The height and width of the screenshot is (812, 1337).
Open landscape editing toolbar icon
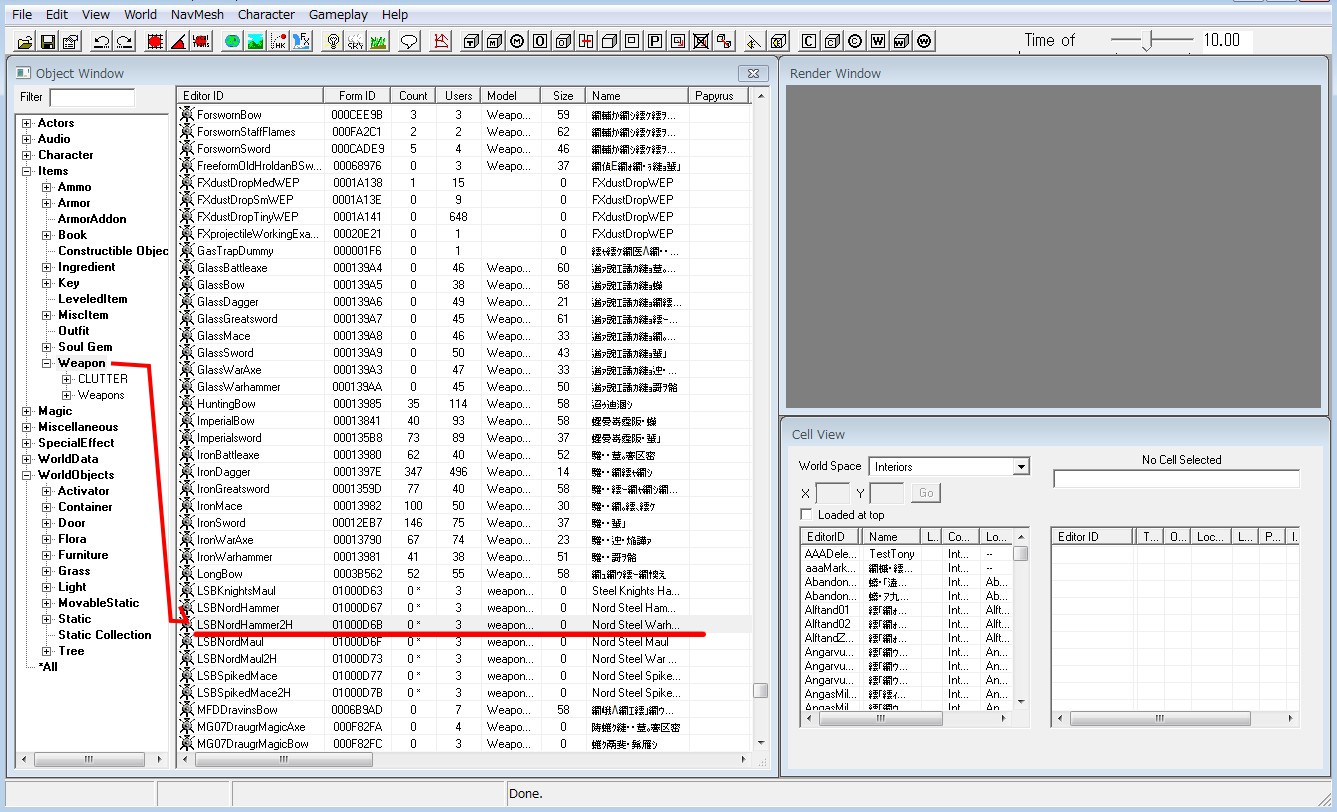pos(255,41)
